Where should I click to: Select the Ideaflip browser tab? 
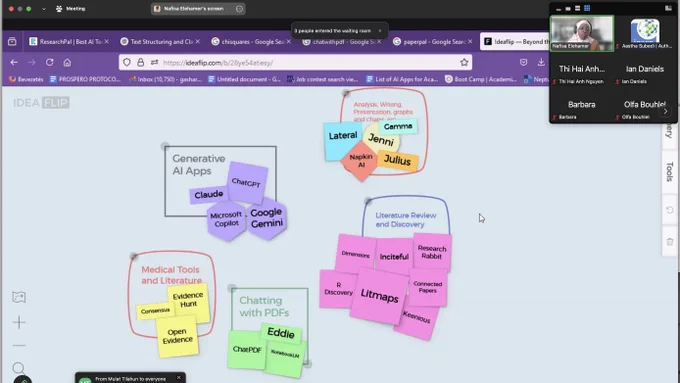pos(515,42)
